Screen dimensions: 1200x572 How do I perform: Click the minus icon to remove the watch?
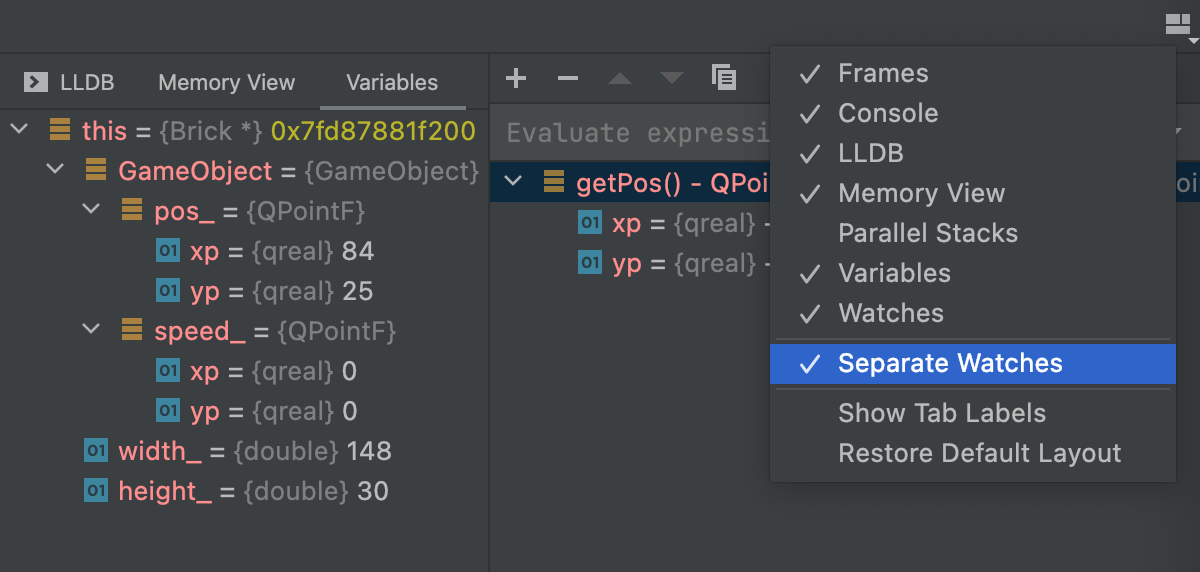(x=567, y=77)
